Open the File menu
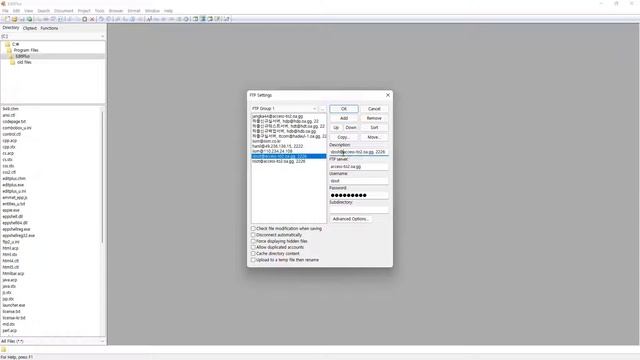 pyautogui.click(x=5, y=11)
